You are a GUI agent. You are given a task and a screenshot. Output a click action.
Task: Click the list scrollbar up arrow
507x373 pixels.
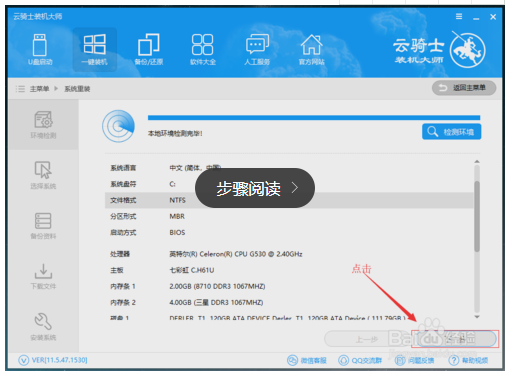click(x=477, y=162)
